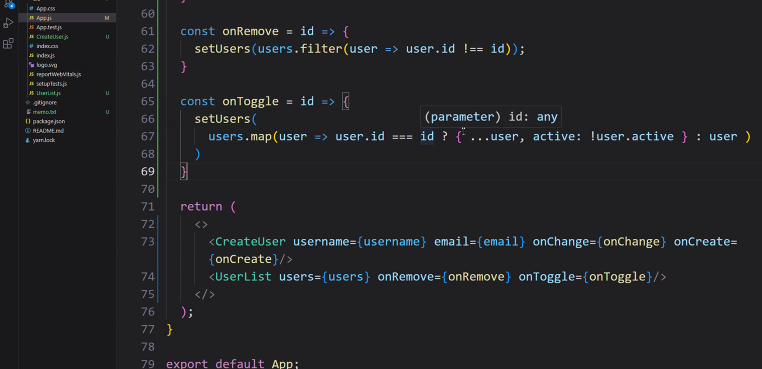Click the yarn icon beside yarn.lock

pyautogui.click(x=28, y=140)
